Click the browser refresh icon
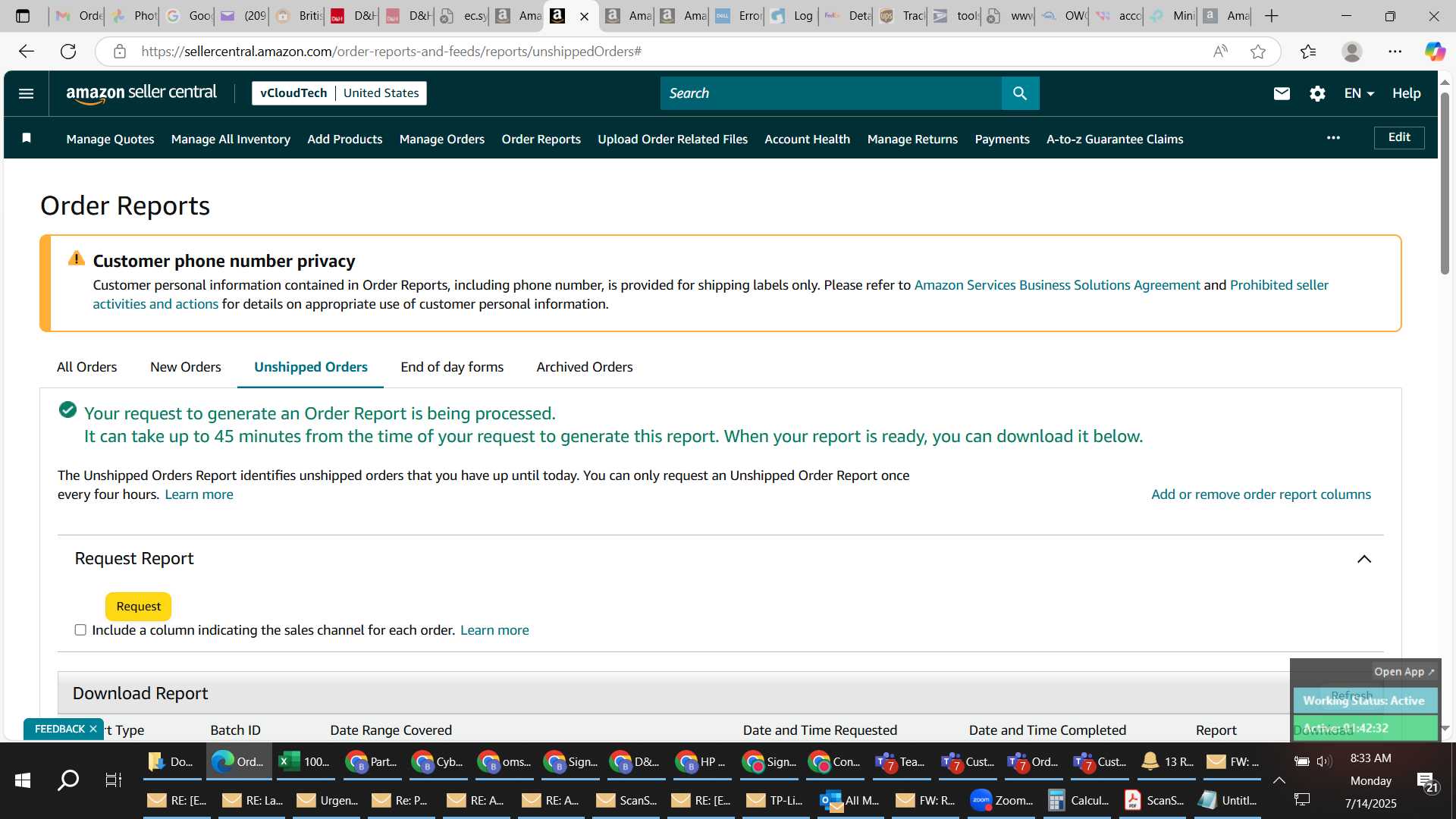 (x=68, y=52)
